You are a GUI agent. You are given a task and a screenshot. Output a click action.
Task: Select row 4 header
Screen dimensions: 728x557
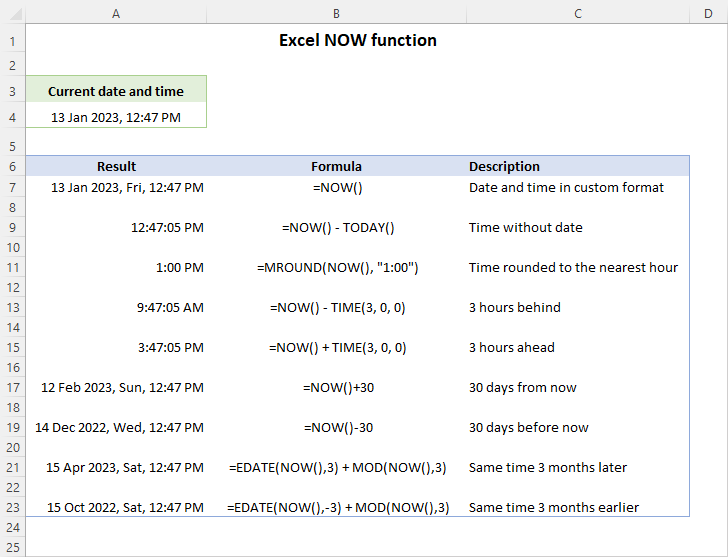coord(13,118)
